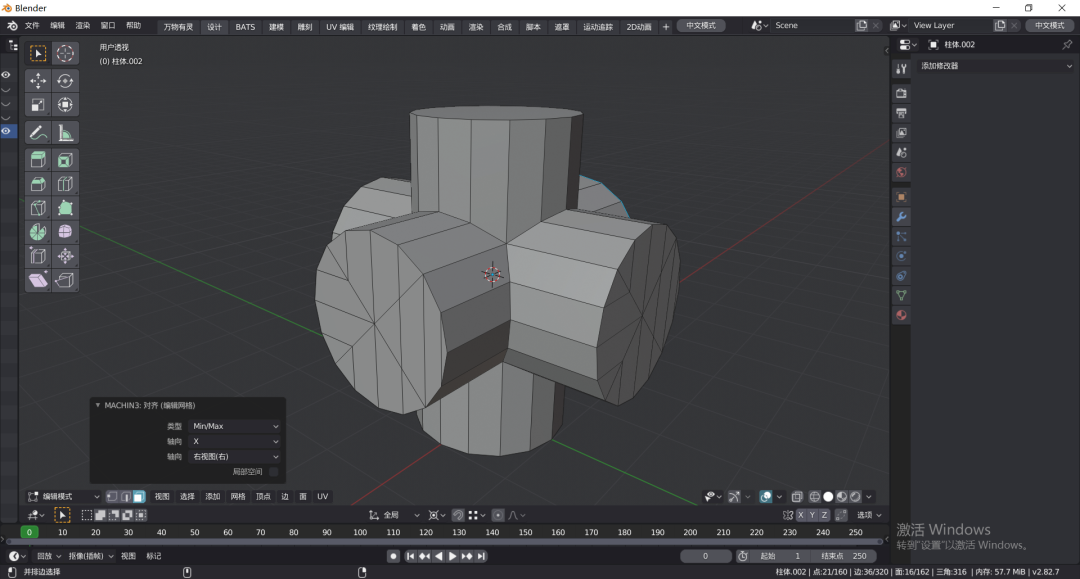This screenshot has height=579, width=1080.
Task: Click the 结束点 end frame field
Action: point(844,556)
